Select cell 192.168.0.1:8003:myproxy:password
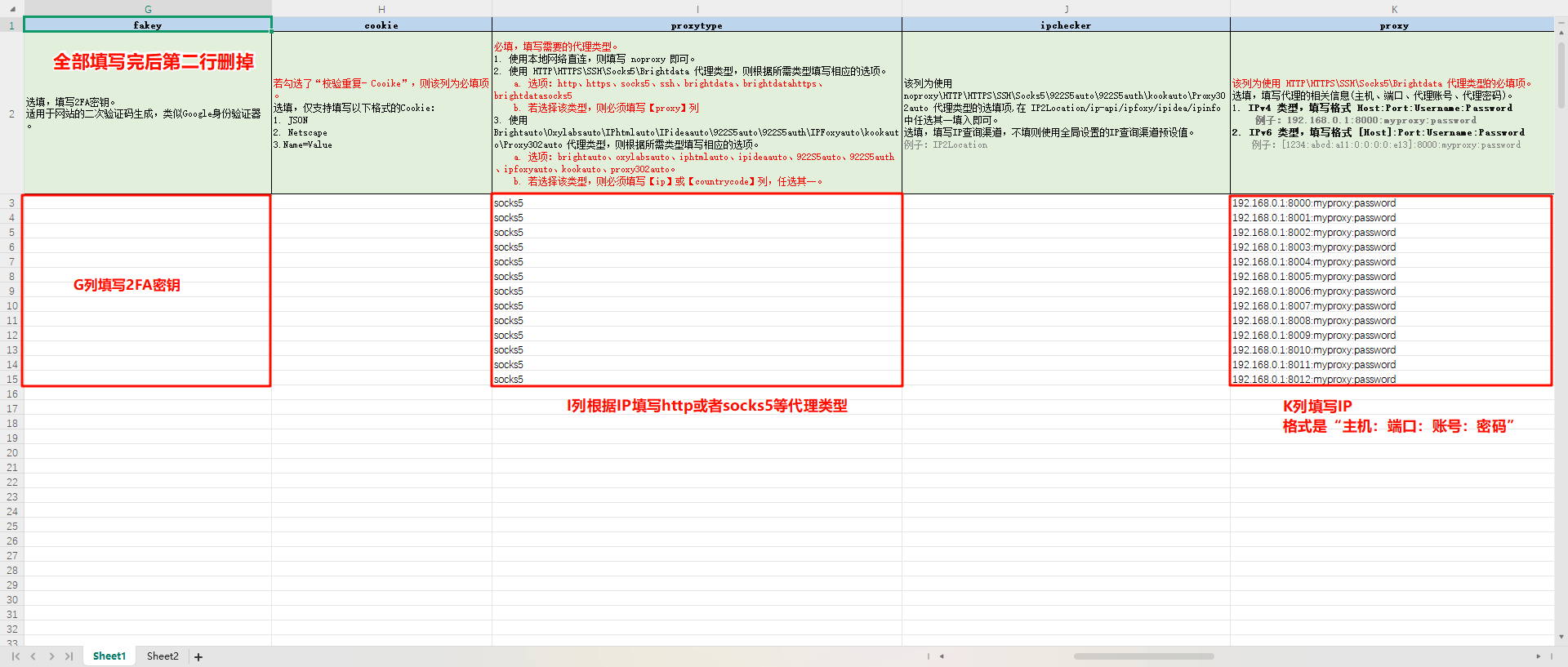The width and height of the screenshot is (1568, 667). tap(1392, 247)
